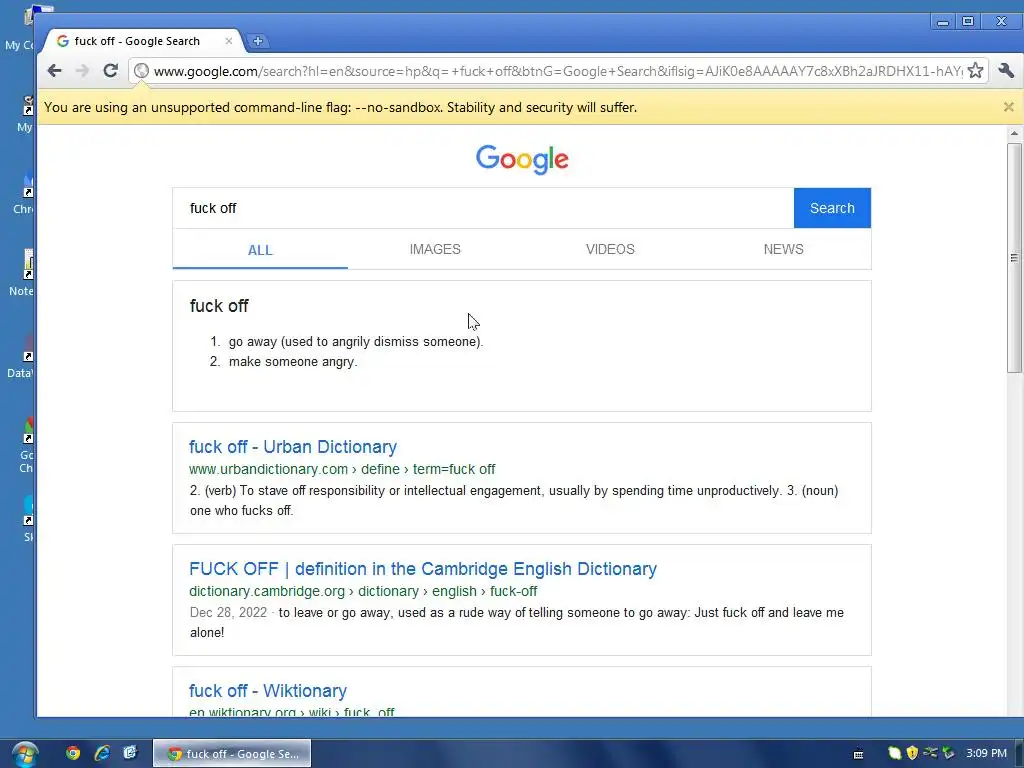
Task: Click the 'make someone angry' definition line
Action: [293, 362]
